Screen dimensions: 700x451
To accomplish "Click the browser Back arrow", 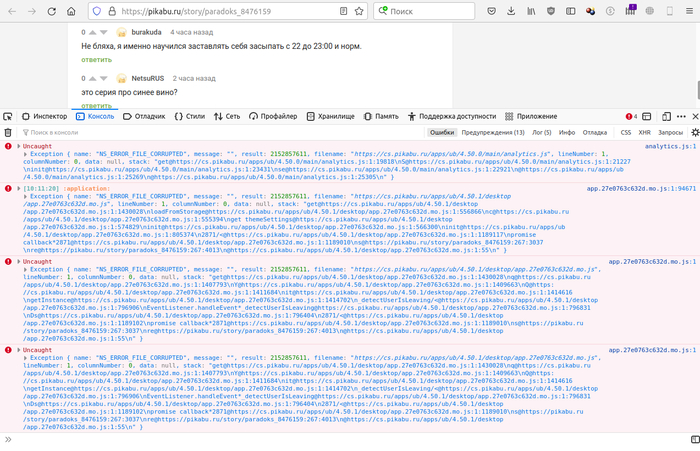I will [x=12, y=11].
